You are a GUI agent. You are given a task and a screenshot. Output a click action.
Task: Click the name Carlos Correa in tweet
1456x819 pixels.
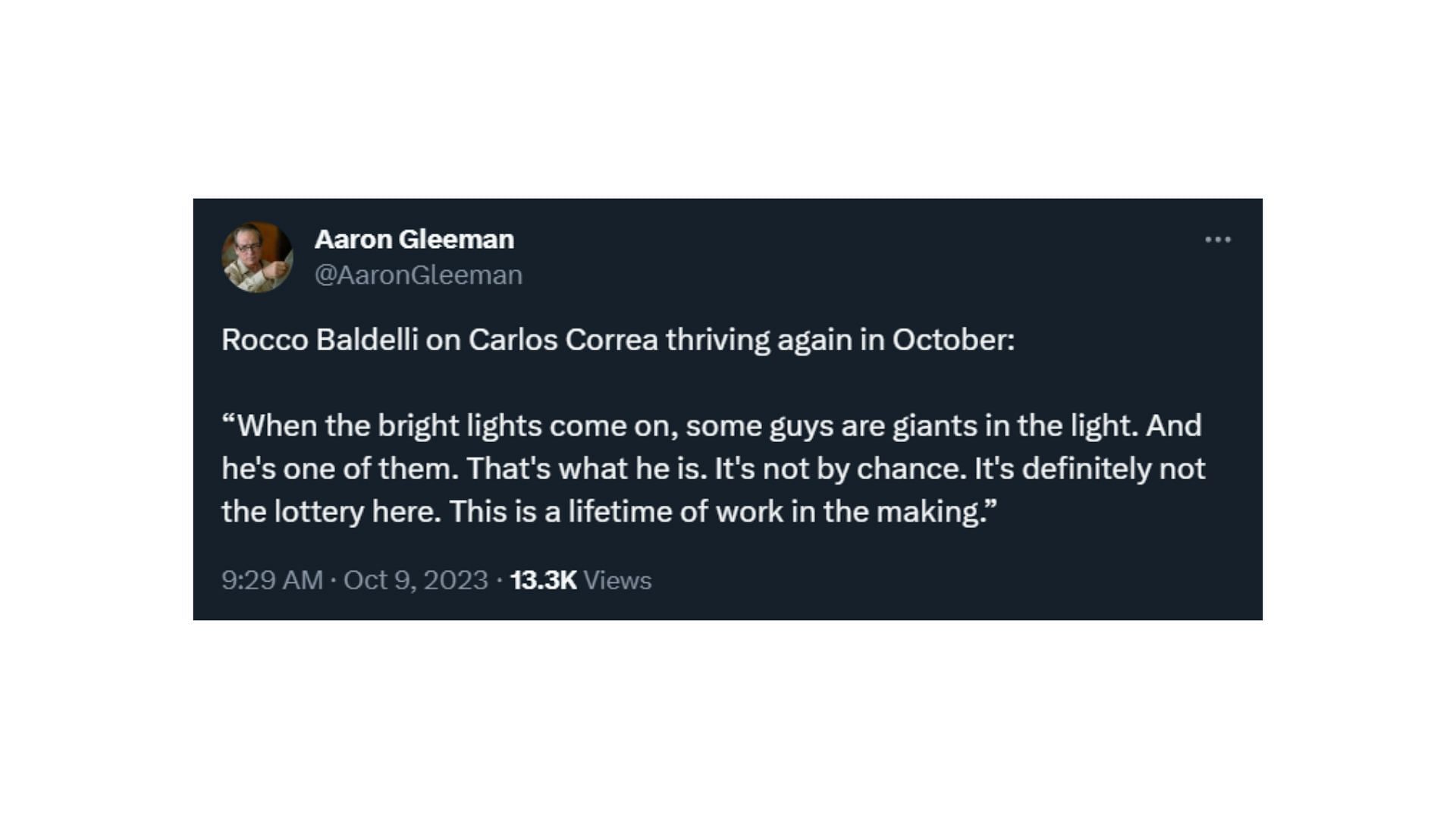click(563, 340)
